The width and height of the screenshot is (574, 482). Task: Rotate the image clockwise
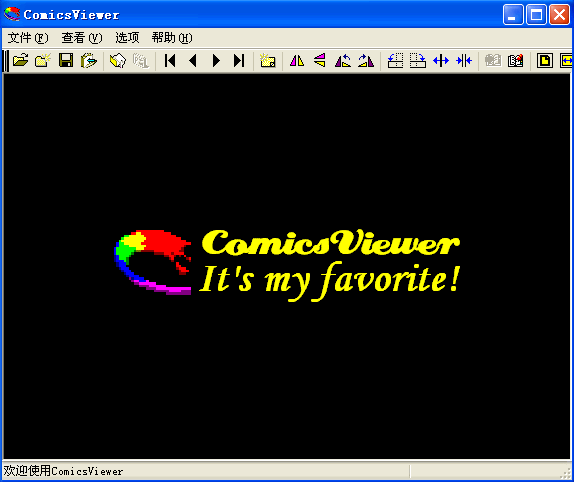coord(366,60)
